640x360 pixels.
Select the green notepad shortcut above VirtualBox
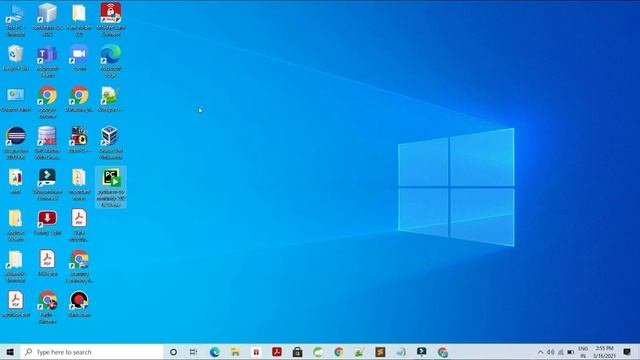click(x=111, y=99)
